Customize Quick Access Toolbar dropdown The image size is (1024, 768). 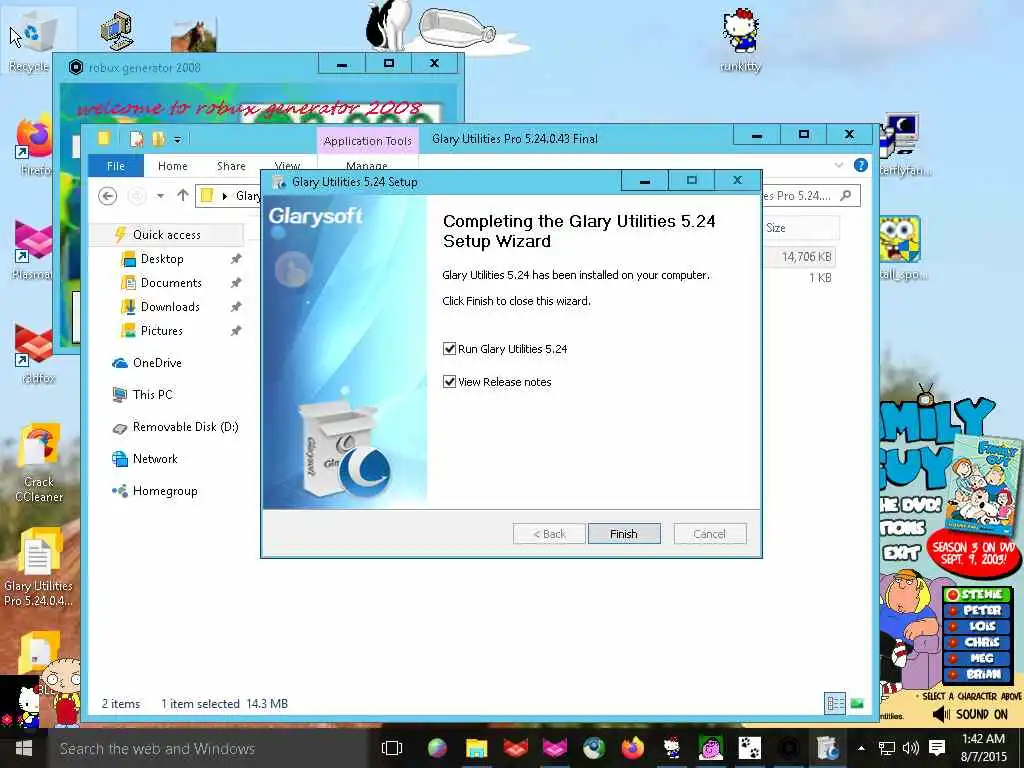tap(178, 138)
